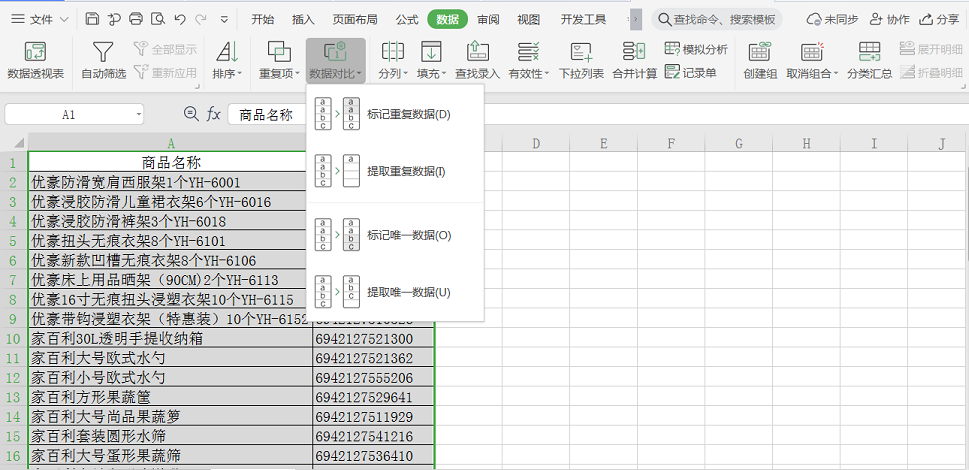Click 折叠明细 collapse details
Image resolution: width=969 pixels, height=470 pixels.
pyautogui.click(x=931, y=73)
